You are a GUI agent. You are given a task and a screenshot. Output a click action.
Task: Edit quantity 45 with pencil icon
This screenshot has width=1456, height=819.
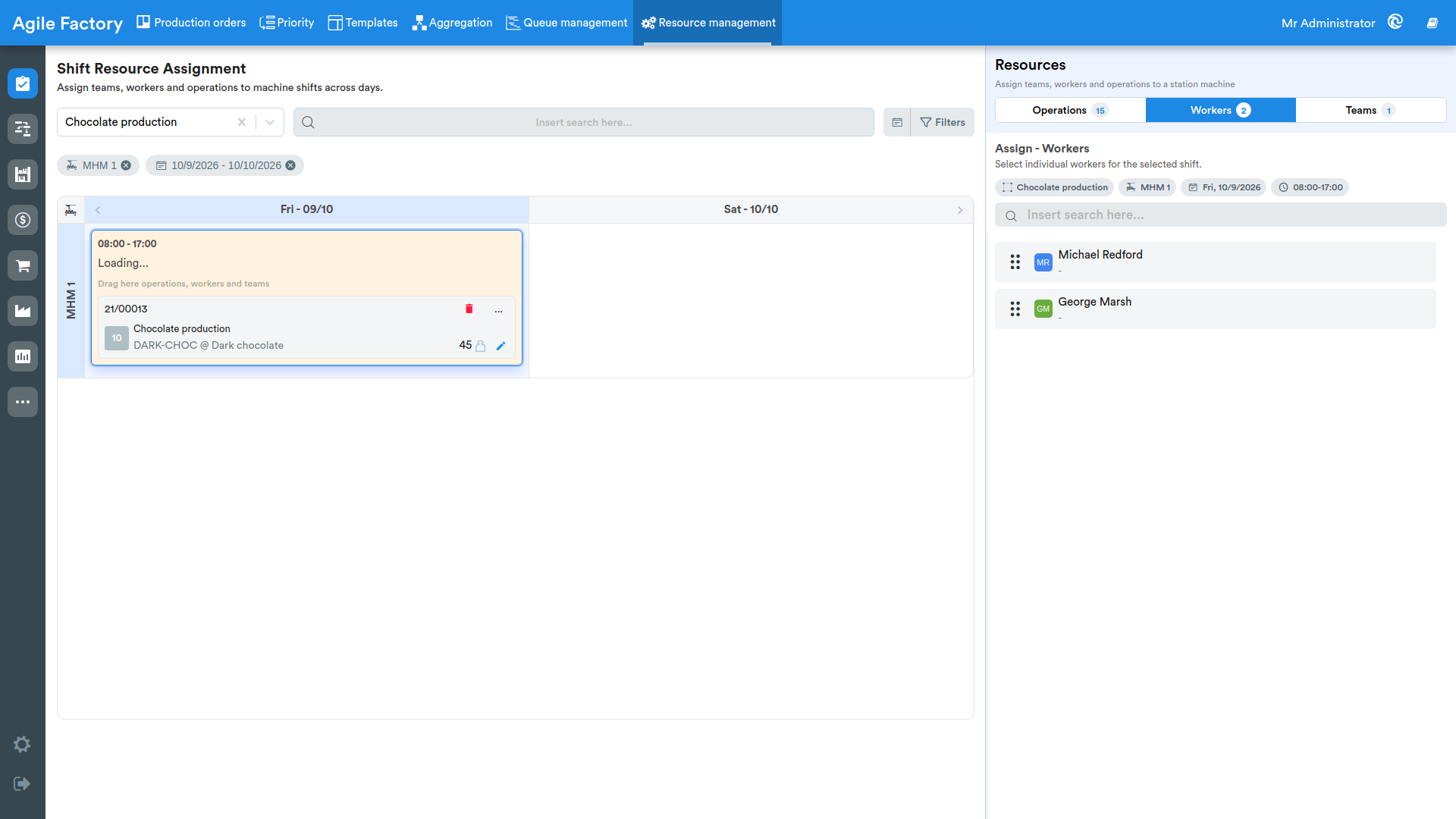[x=500, y=346]
